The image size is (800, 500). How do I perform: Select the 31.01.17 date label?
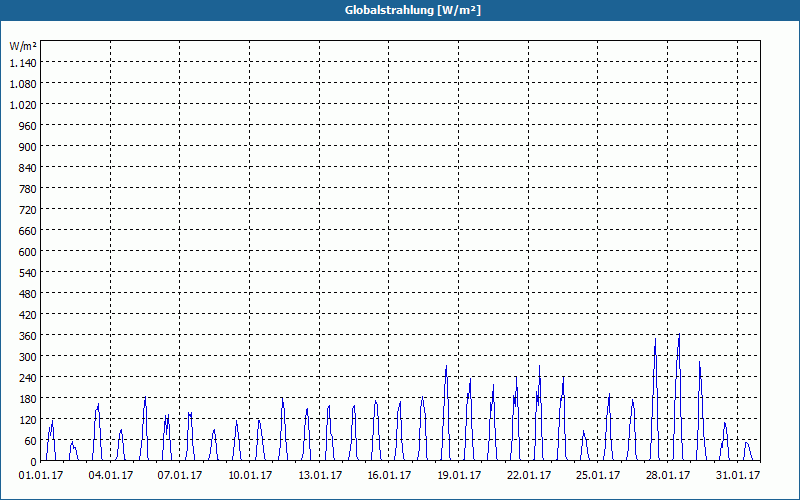click(x=738, y=476)
